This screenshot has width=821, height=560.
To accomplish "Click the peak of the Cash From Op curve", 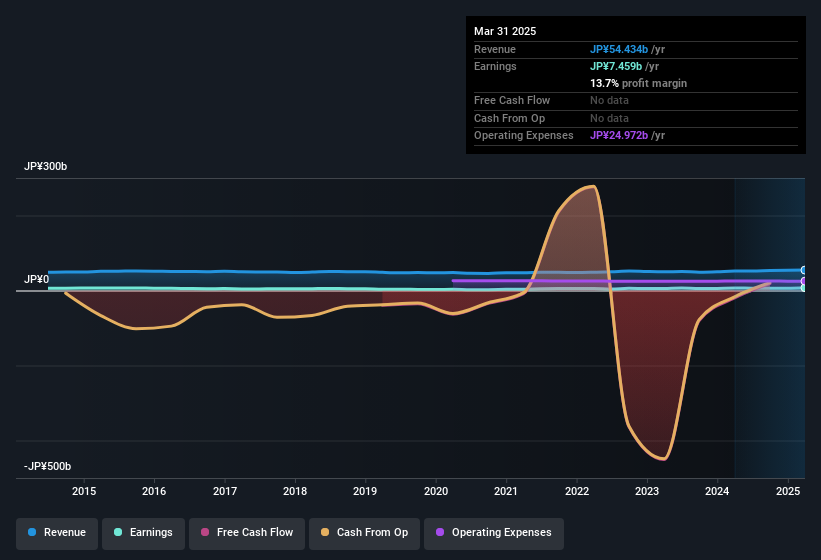I will (593, 186).
